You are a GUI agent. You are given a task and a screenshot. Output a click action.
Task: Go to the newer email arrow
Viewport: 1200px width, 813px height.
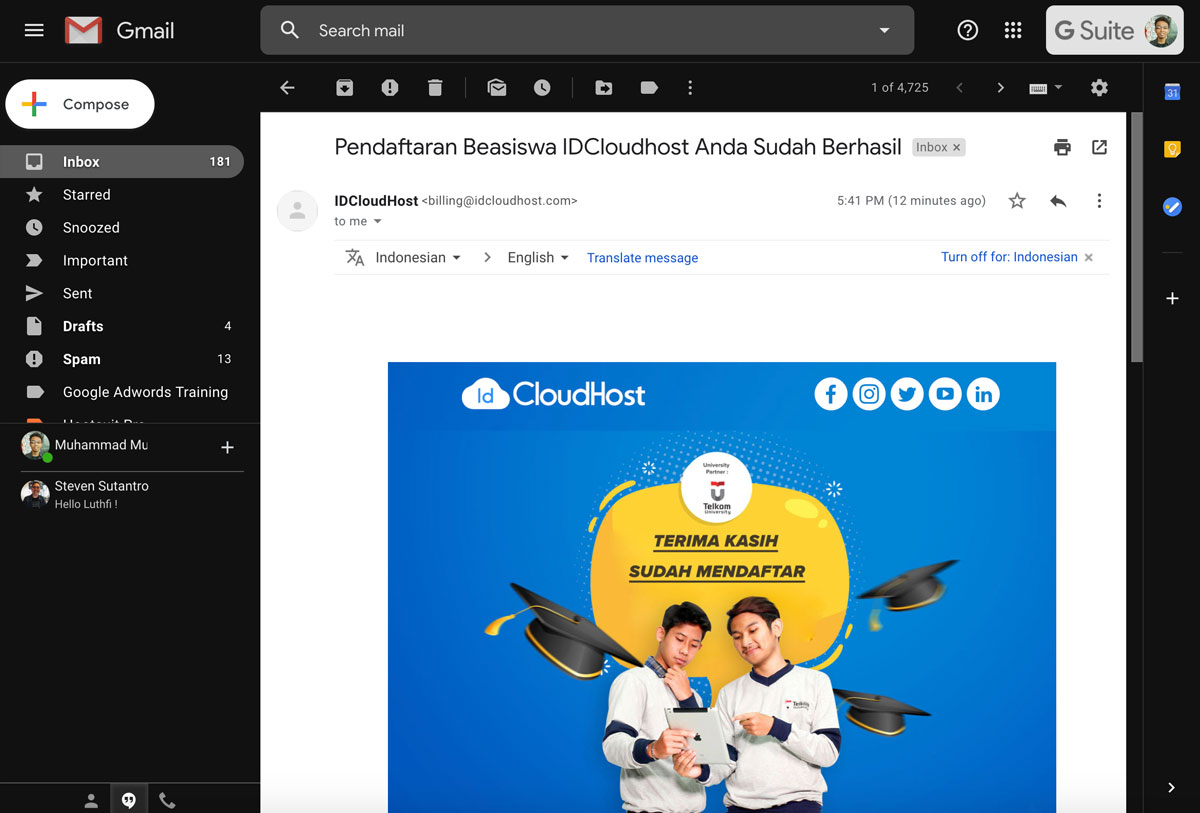(960, 88)
